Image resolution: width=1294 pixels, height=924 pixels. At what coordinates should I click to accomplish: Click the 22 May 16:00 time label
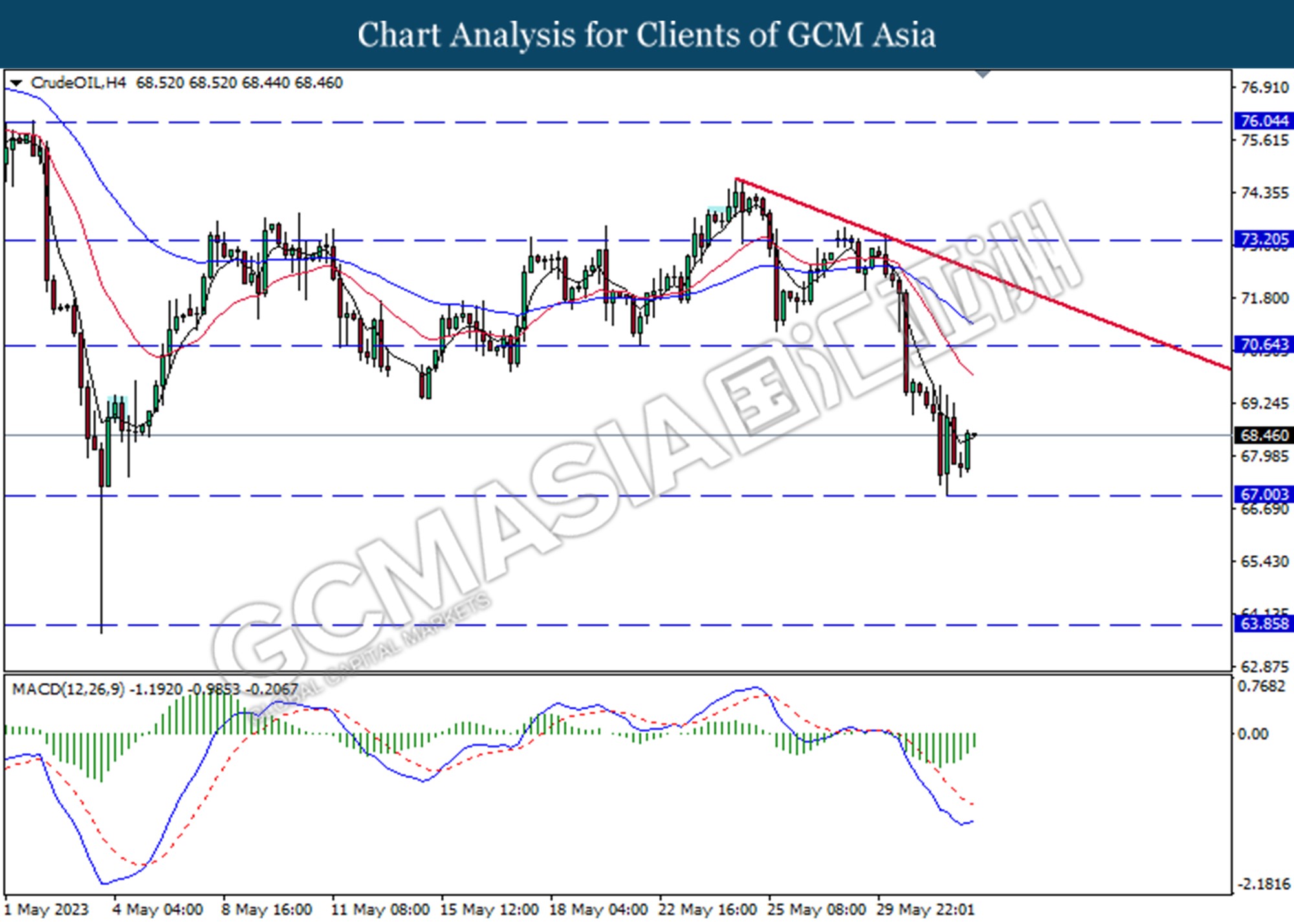pos(708,910)
